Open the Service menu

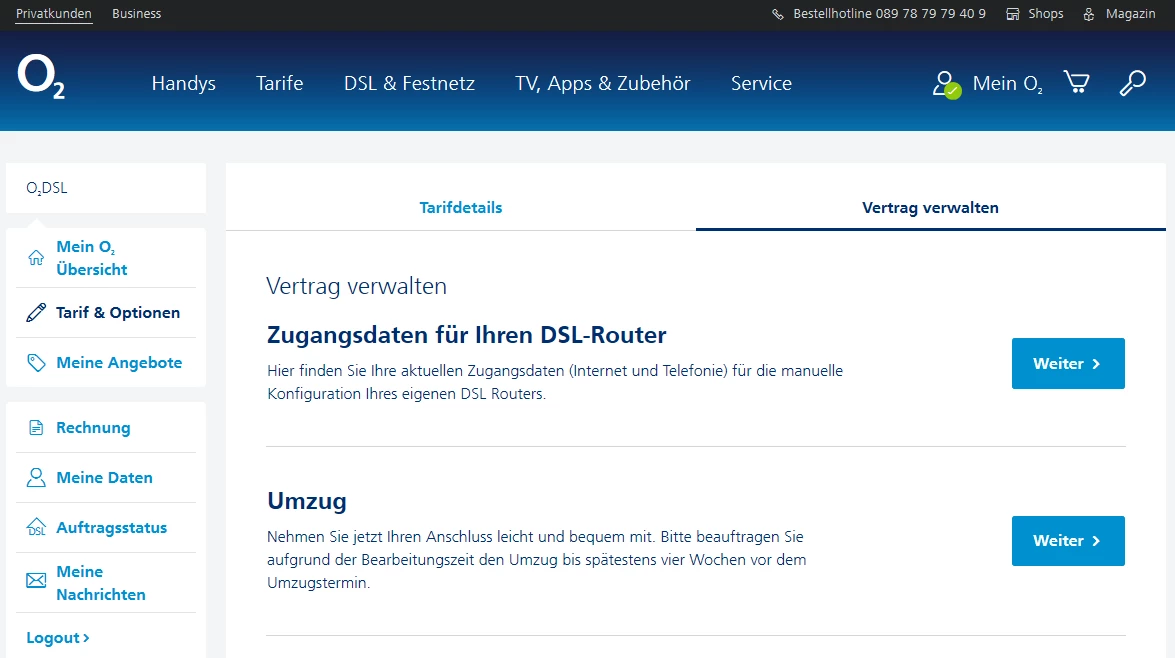pyautogui.click(x=761, y=83)
